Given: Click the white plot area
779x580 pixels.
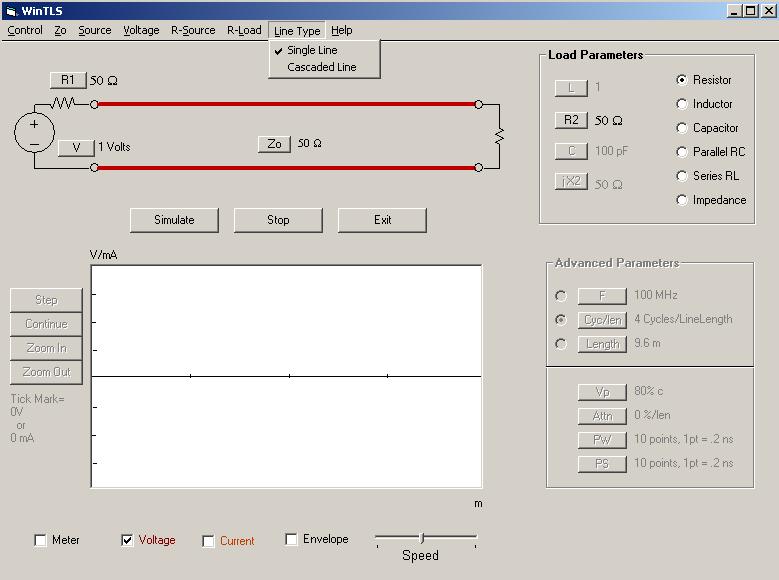Looking at the screenshot, I should coord(286,376).
